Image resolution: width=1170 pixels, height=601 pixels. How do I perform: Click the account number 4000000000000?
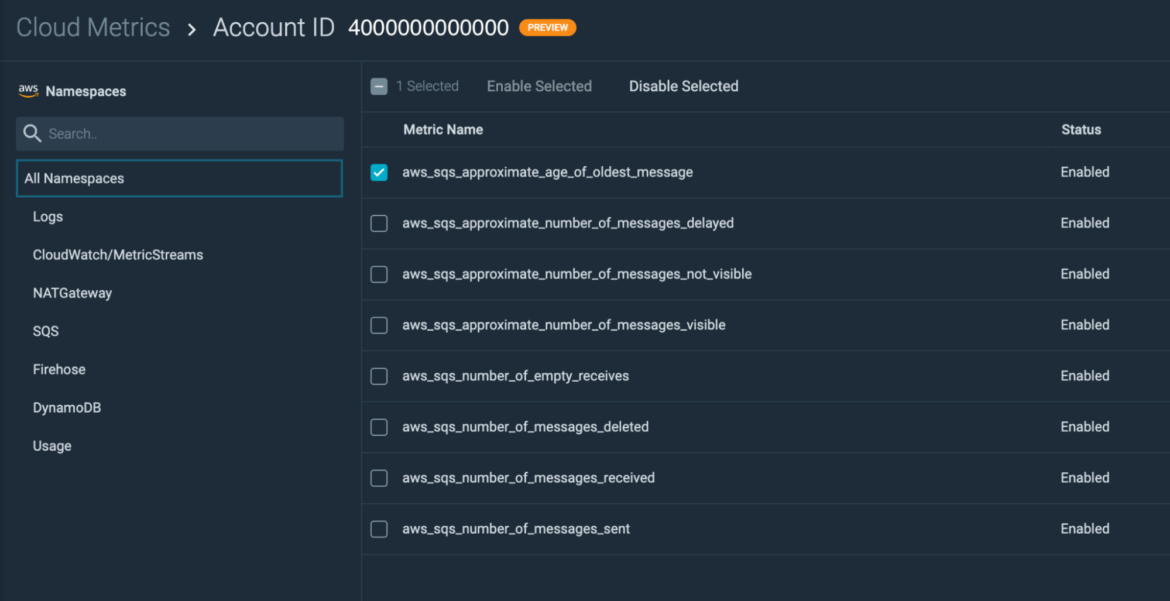[428, 28]
